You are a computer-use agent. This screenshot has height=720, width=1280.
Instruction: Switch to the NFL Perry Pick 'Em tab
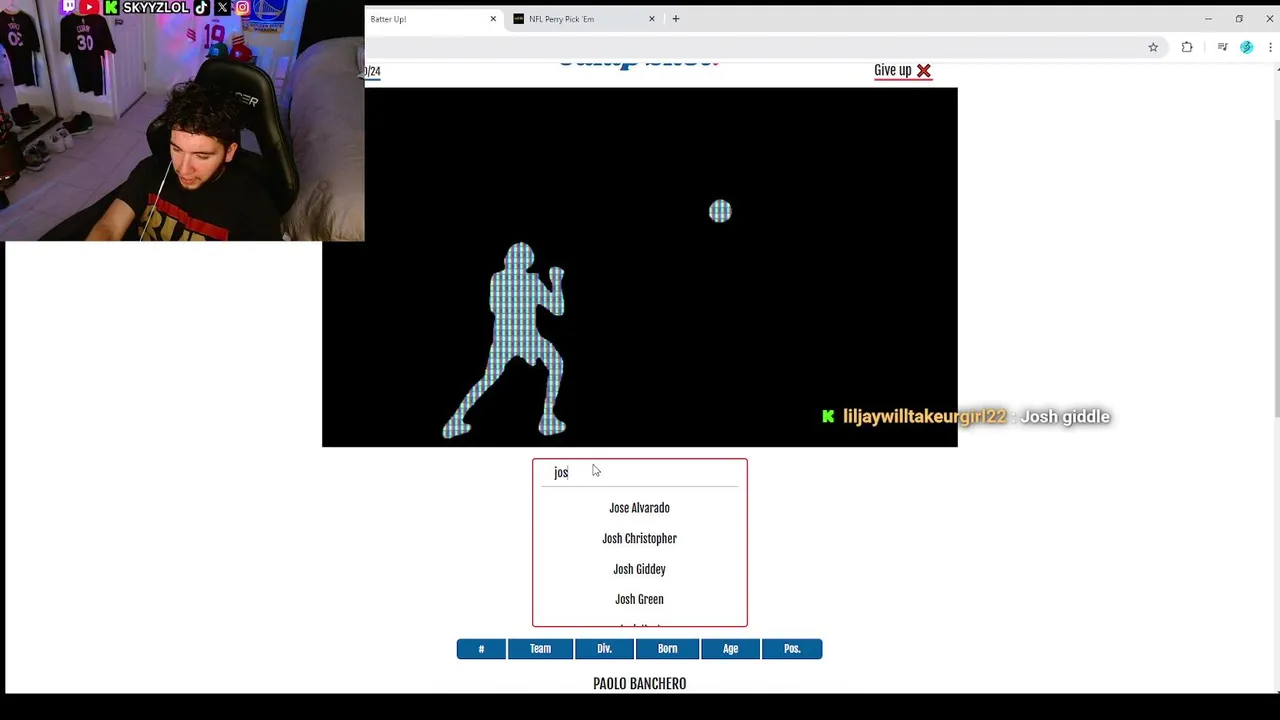pos(585,19)
